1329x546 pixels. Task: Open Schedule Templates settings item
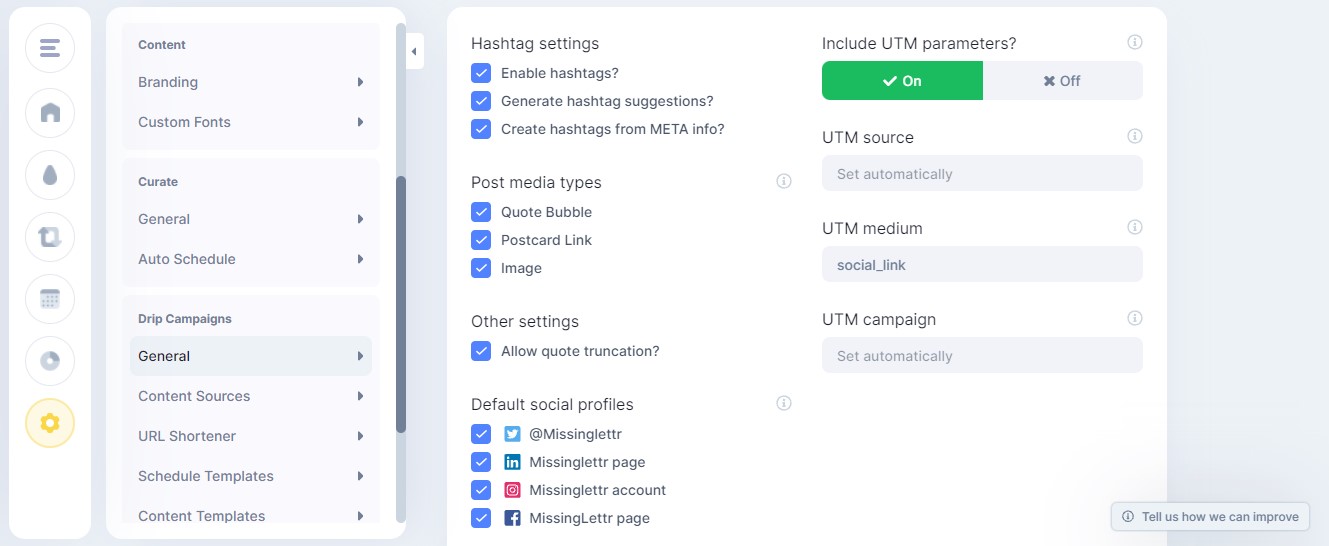coord(251,476)
